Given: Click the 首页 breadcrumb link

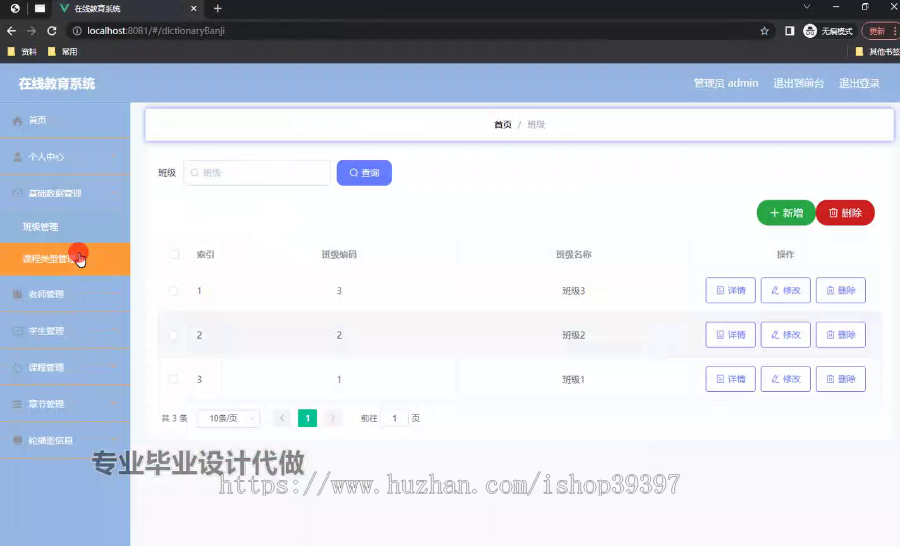Looking at the screenshot, I should tap(503, 125).
